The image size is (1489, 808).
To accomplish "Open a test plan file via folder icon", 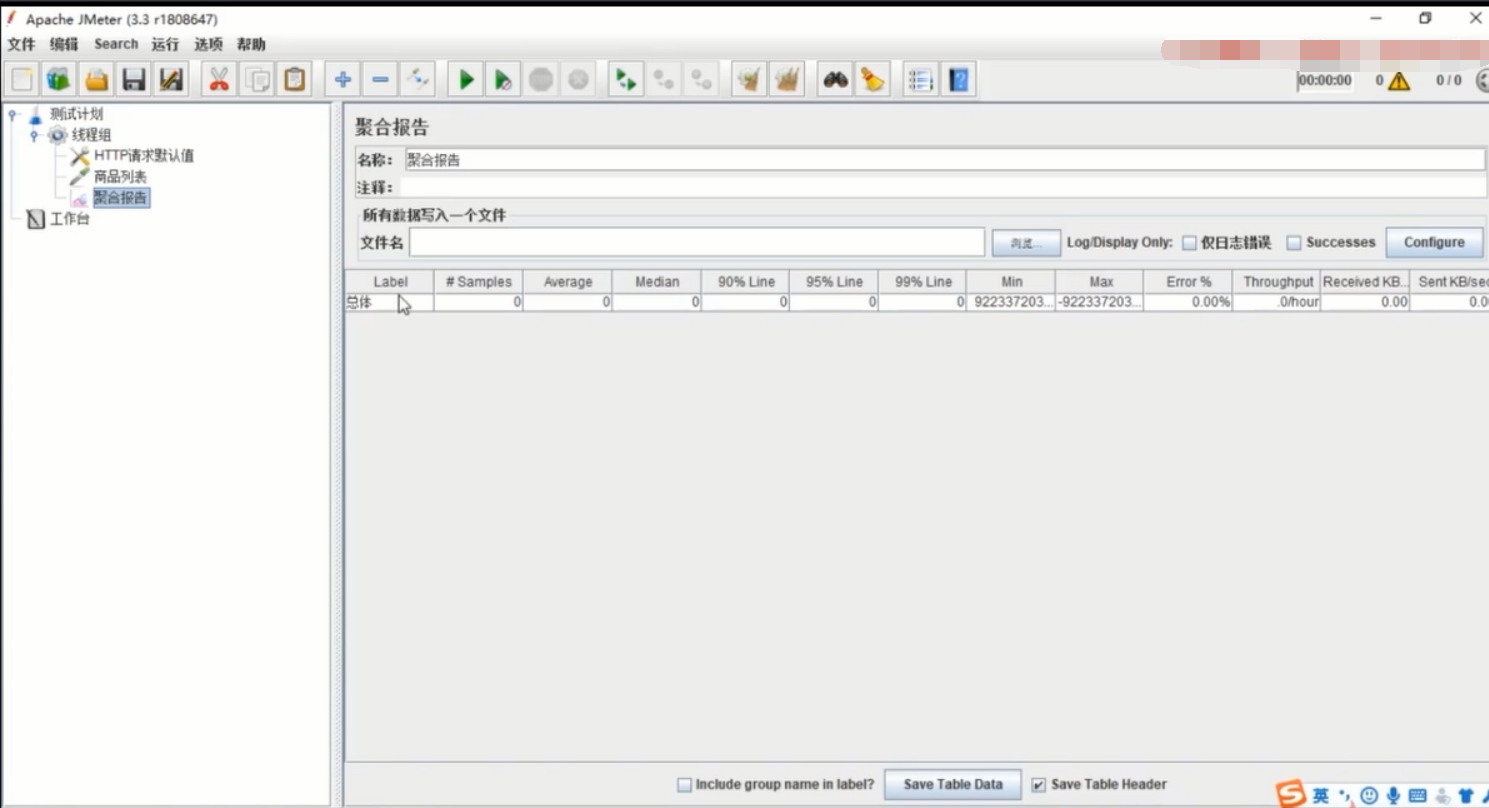I will click(96, 80).
